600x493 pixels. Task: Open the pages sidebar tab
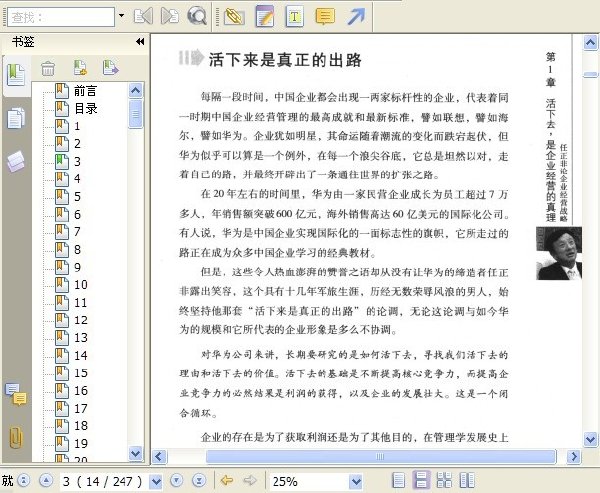[x=16, y=118]
